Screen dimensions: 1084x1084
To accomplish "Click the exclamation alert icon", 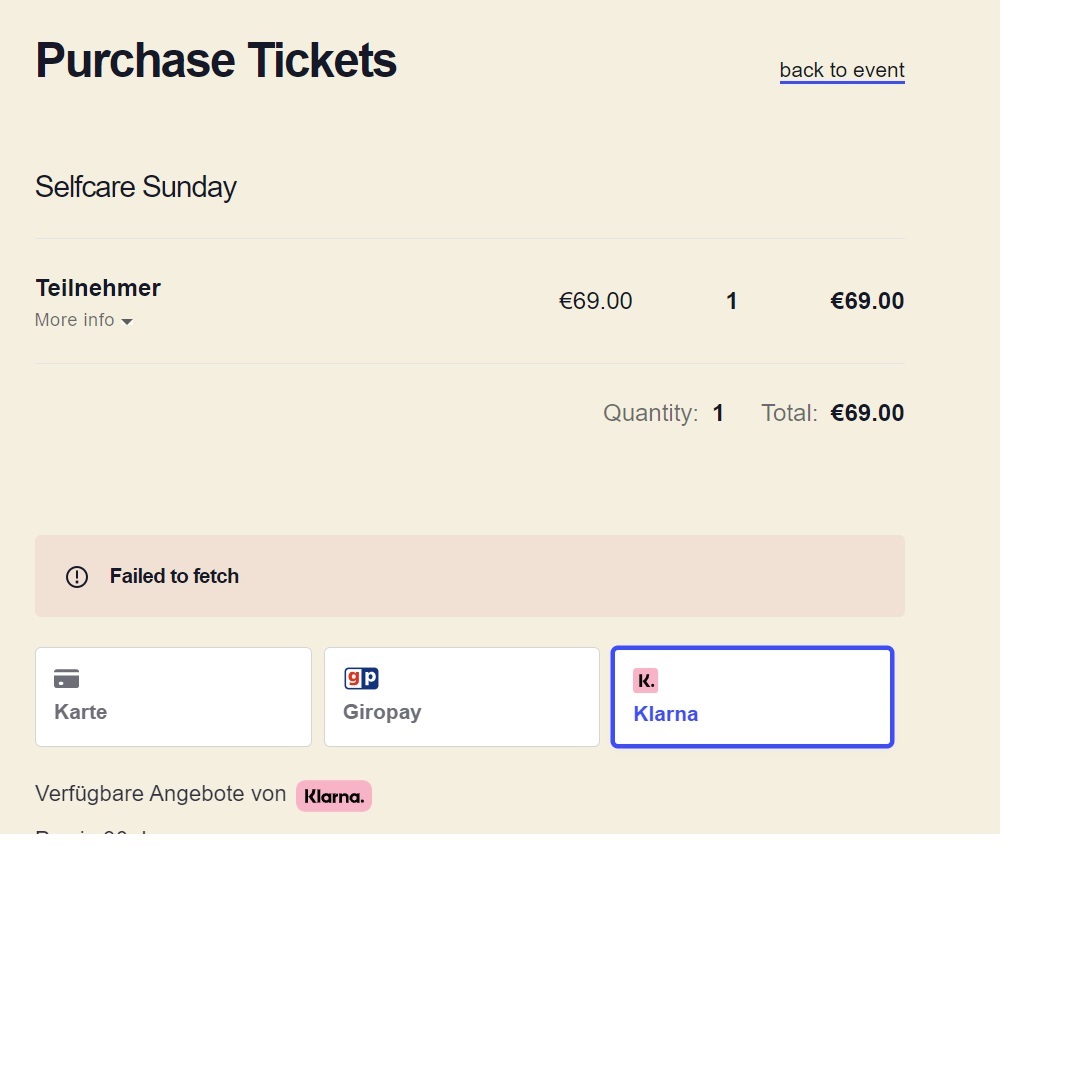I will 77,577.
